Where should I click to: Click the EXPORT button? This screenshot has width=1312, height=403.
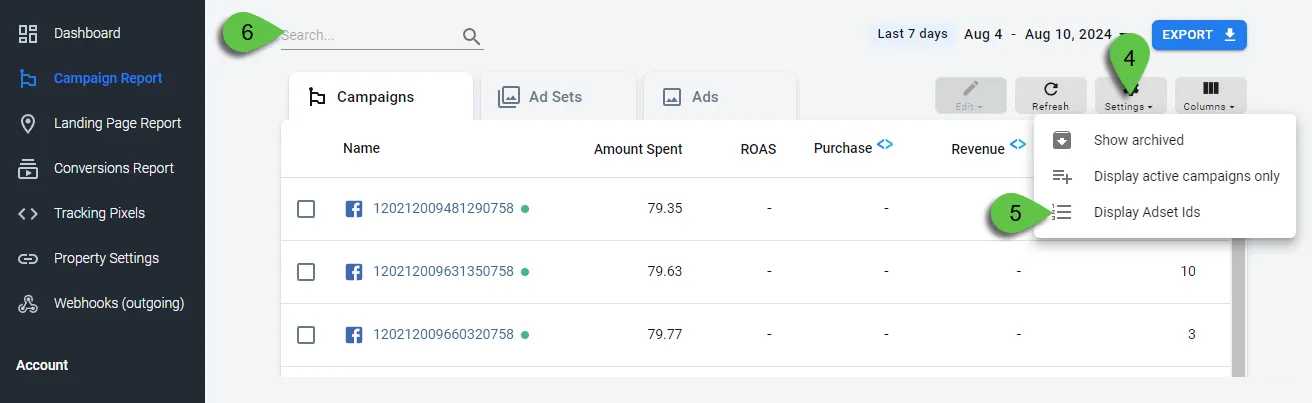[1199, 35]
